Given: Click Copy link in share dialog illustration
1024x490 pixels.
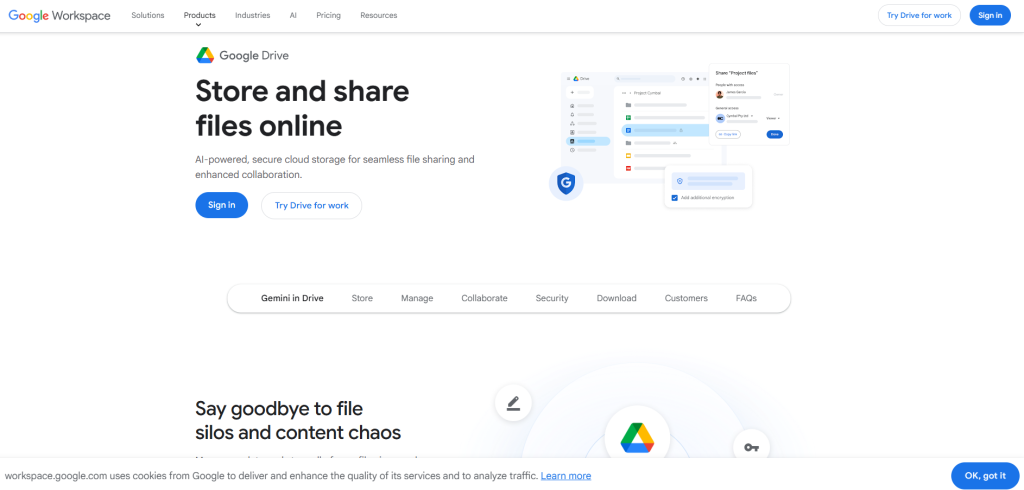Looking at the screenshot, I should tap(728, 134).
